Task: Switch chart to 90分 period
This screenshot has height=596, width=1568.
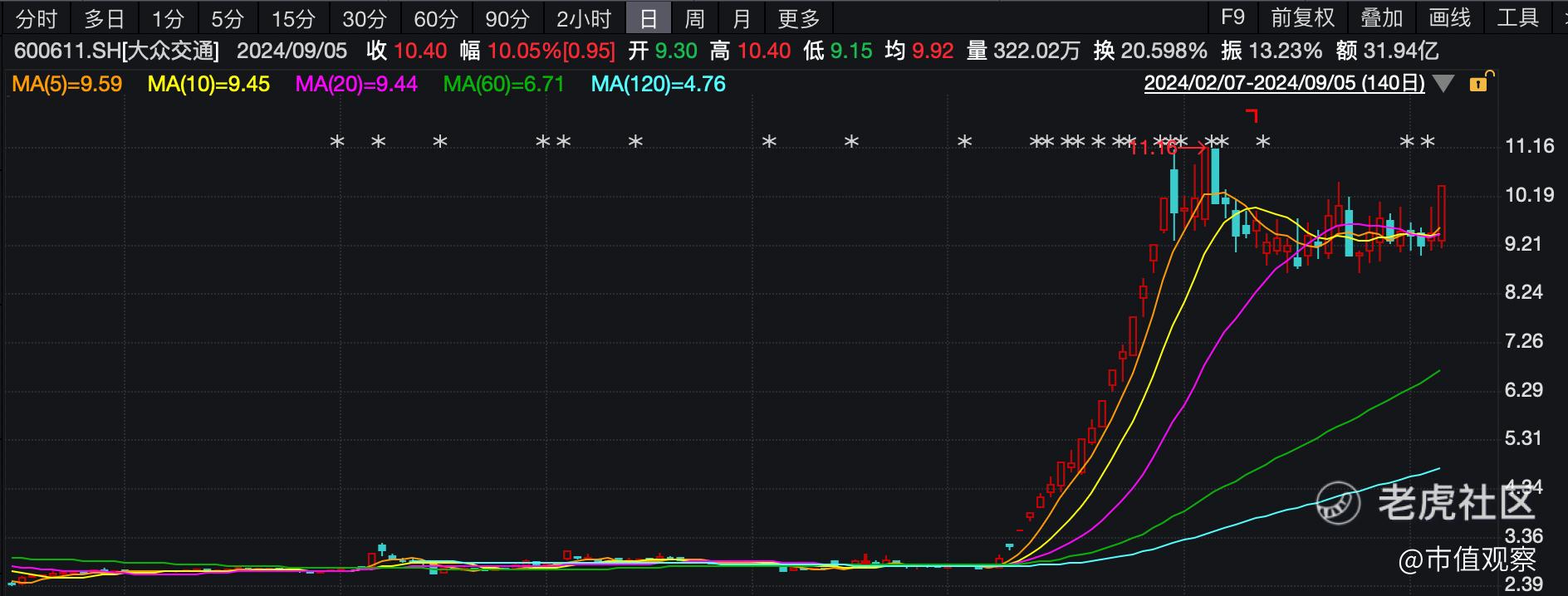Action: click(507, 17)
